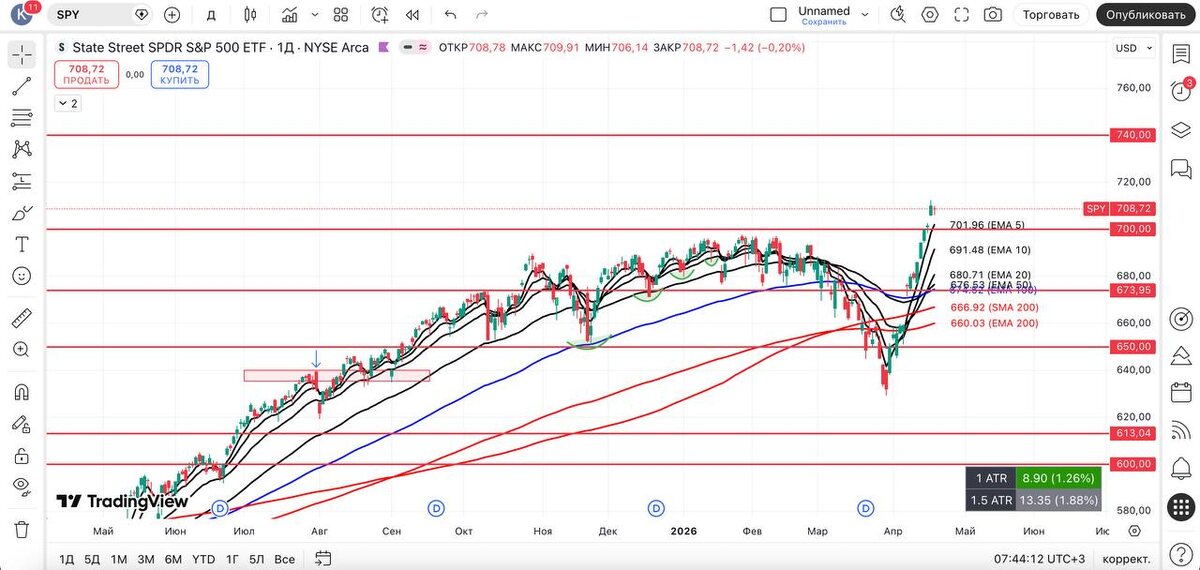This screenshot has width=1200, height=570.
Task: Open the Д timeframe interval selector
Action: click(210, 15)
